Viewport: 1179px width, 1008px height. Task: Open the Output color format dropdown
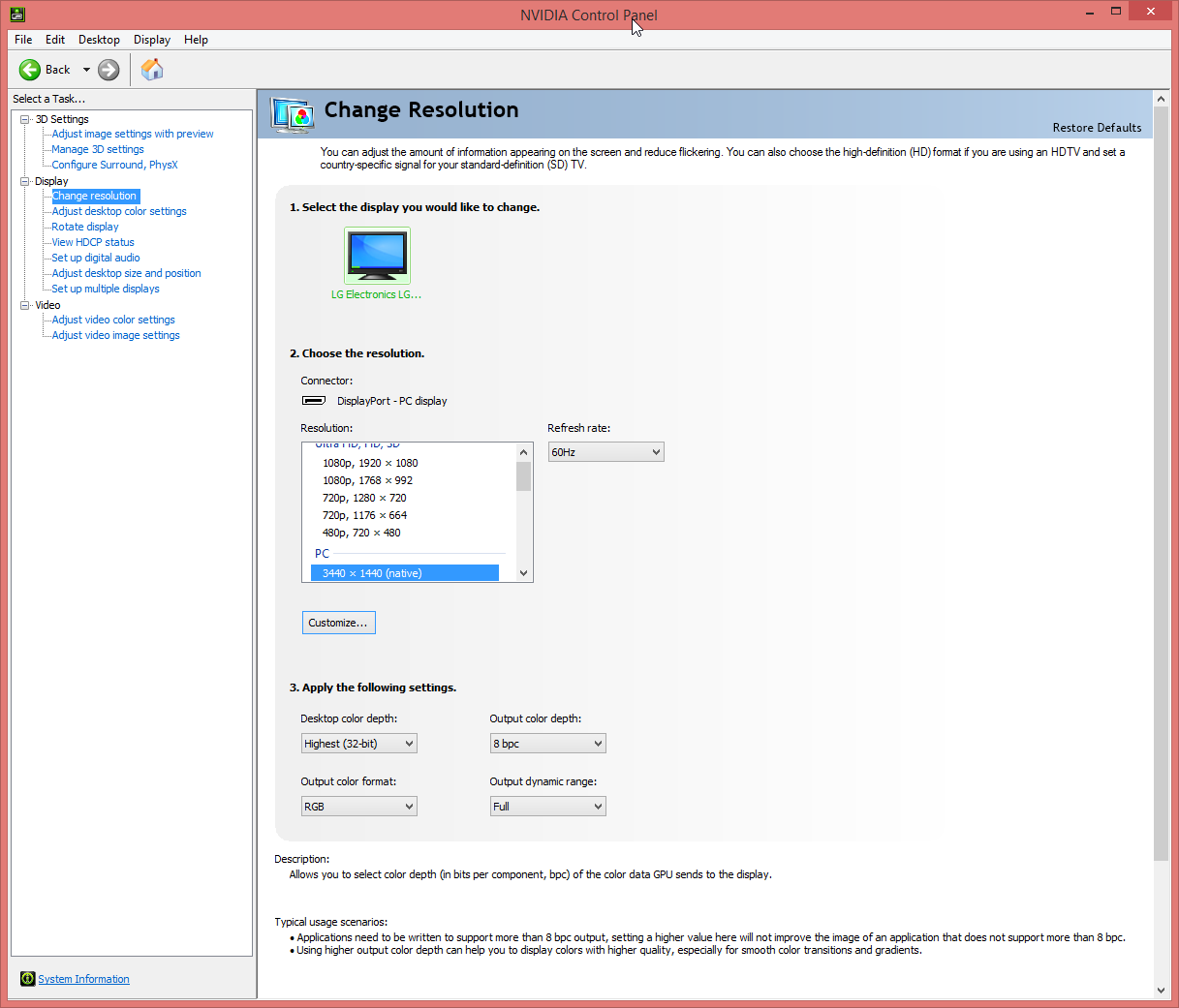(359, 807)
